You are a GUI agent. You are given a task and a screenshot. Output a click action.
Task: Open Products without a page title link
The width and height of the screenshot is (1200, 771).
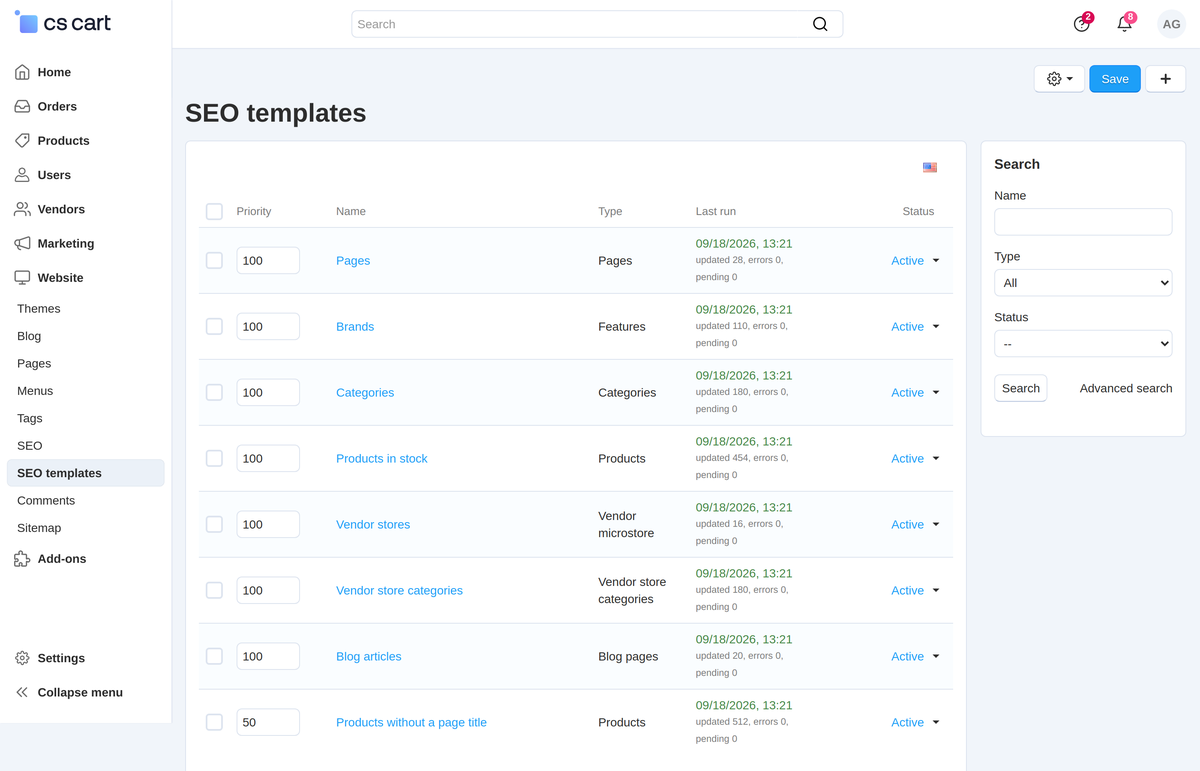411,722
